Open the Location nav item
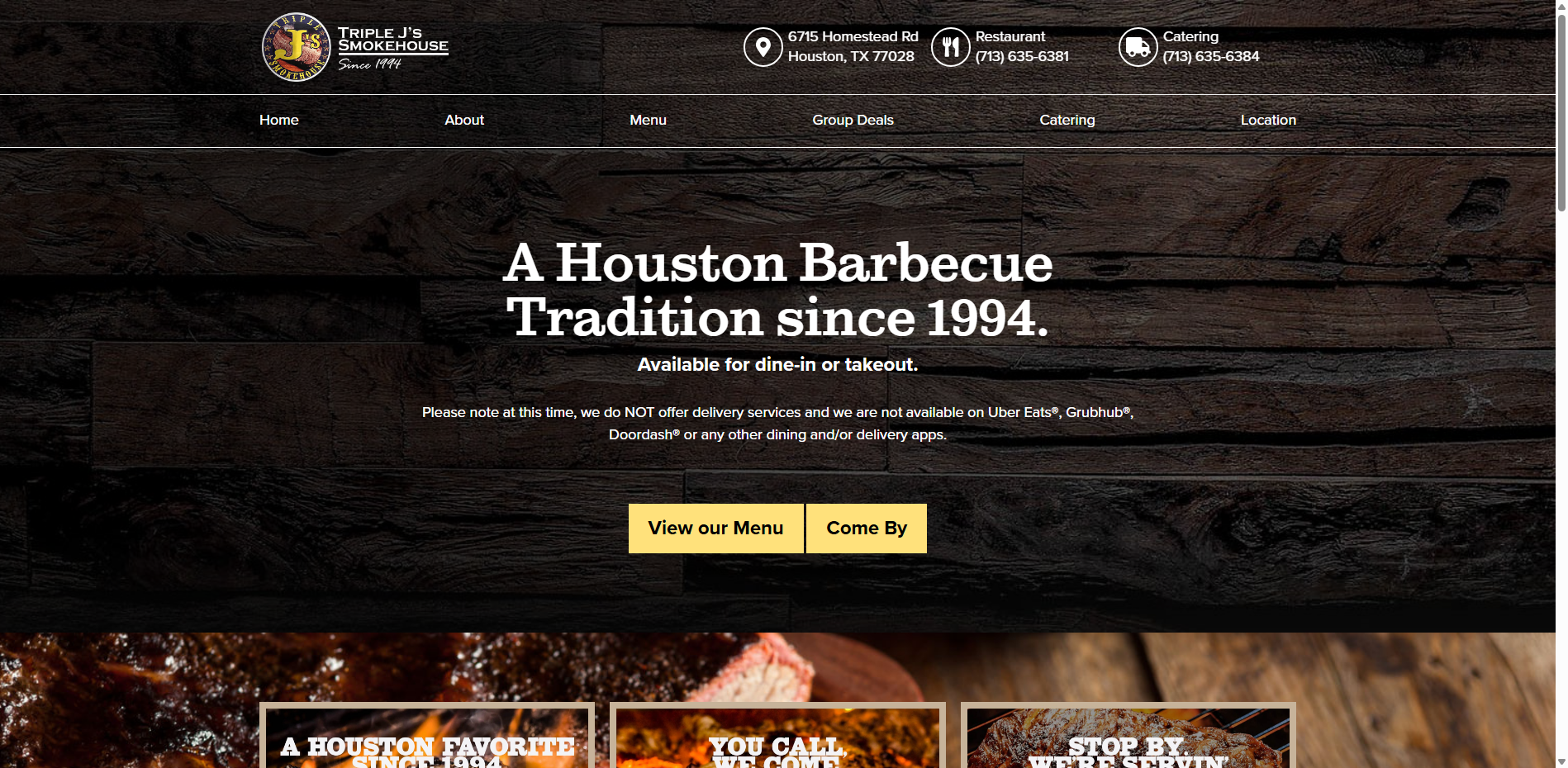Image resolution: width=1568 pixels, height=768 pixels. click(x=1268, y=121)
